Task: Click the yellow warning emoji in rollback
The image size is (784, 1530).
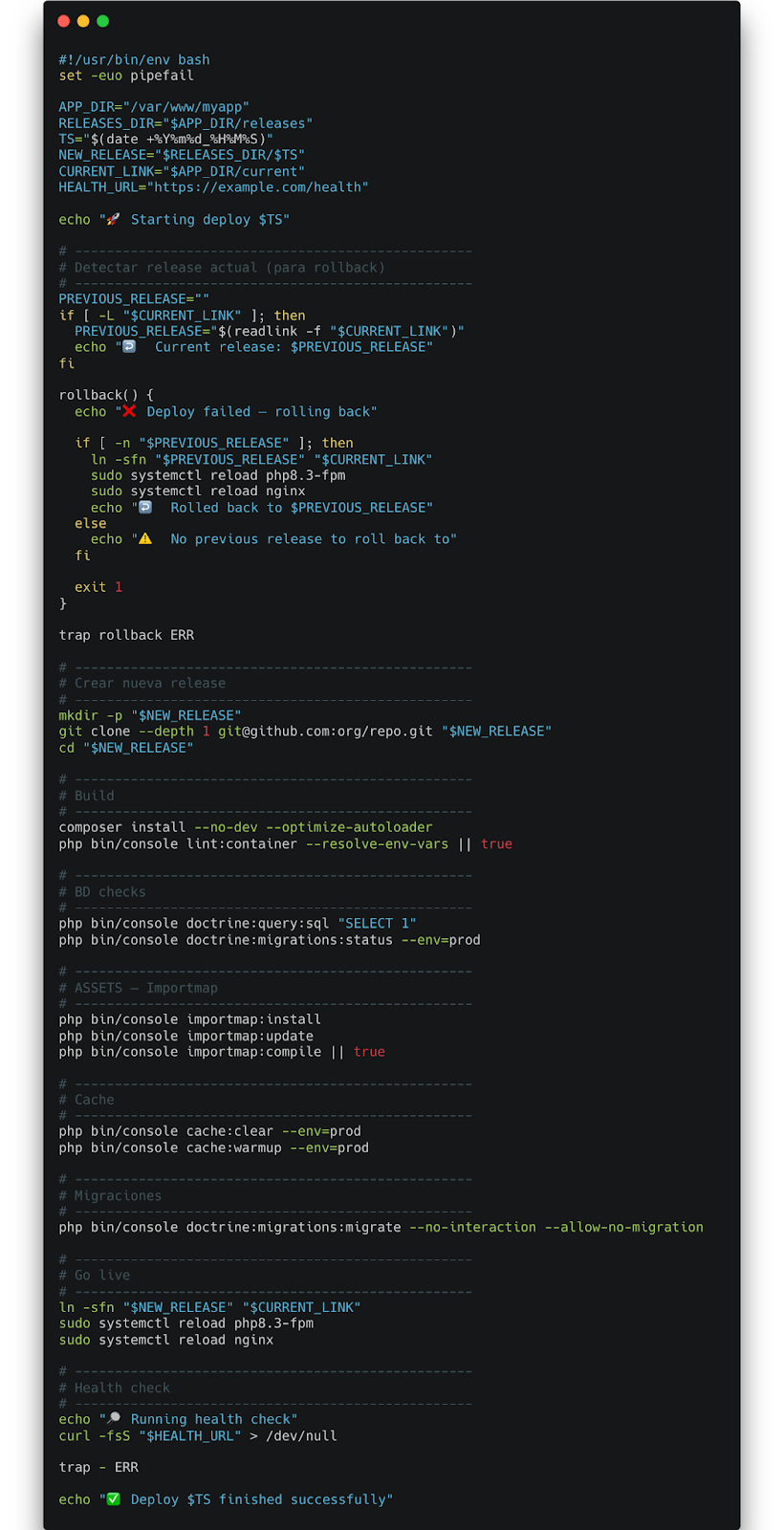Action: (x=145, y=538)
